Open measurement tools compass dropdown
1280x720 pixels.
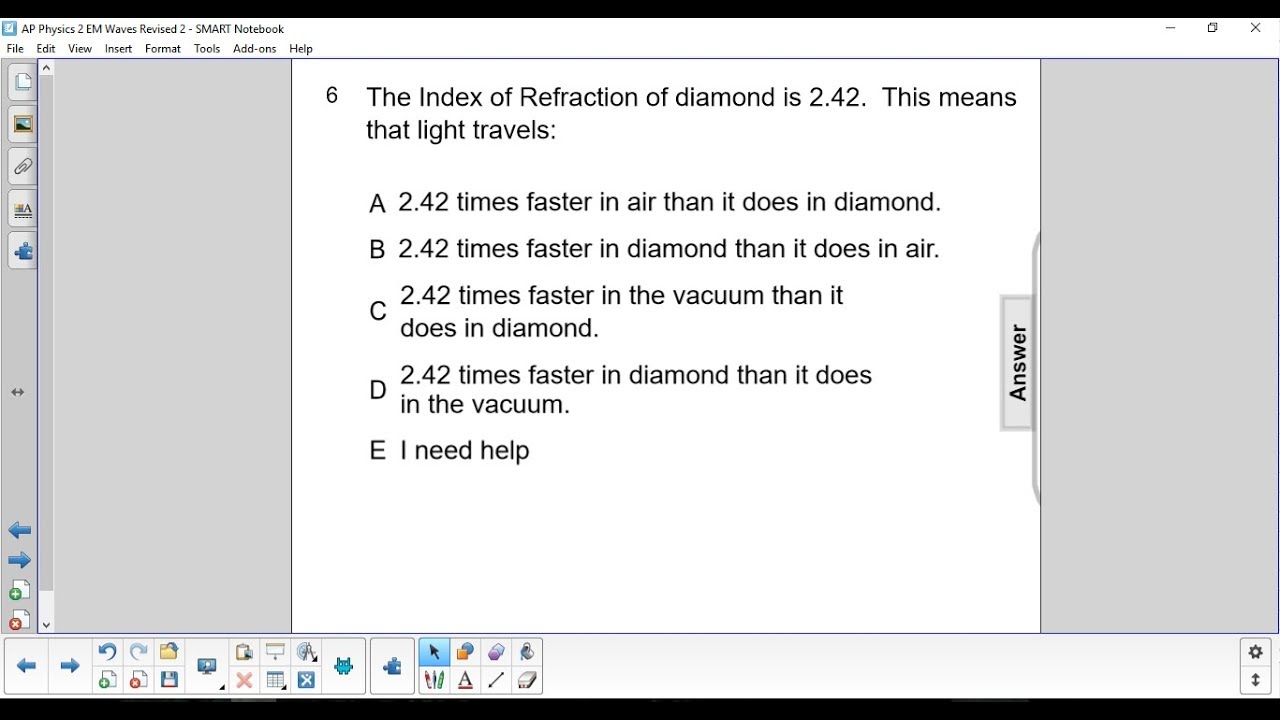point(307,652)
